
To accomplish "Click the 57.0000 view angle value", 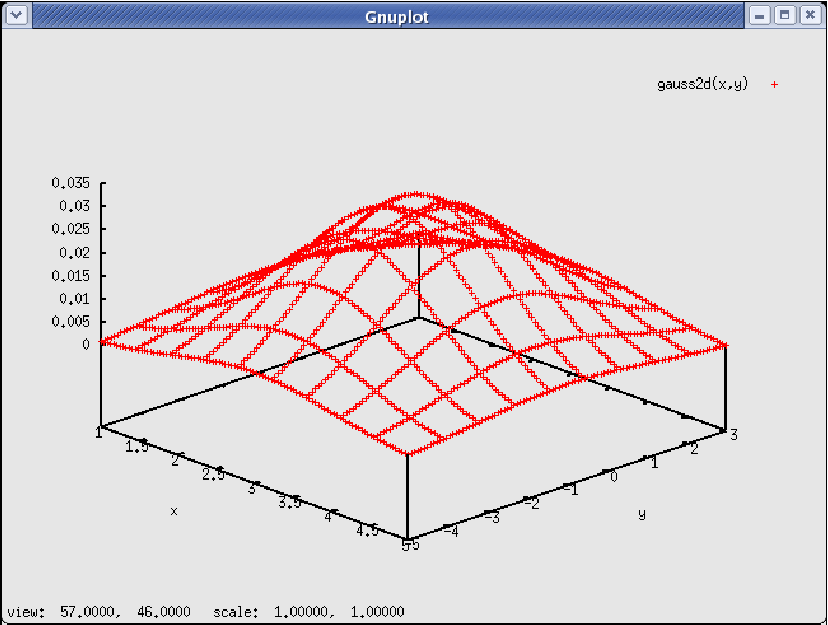I will (x=90, y=612).
